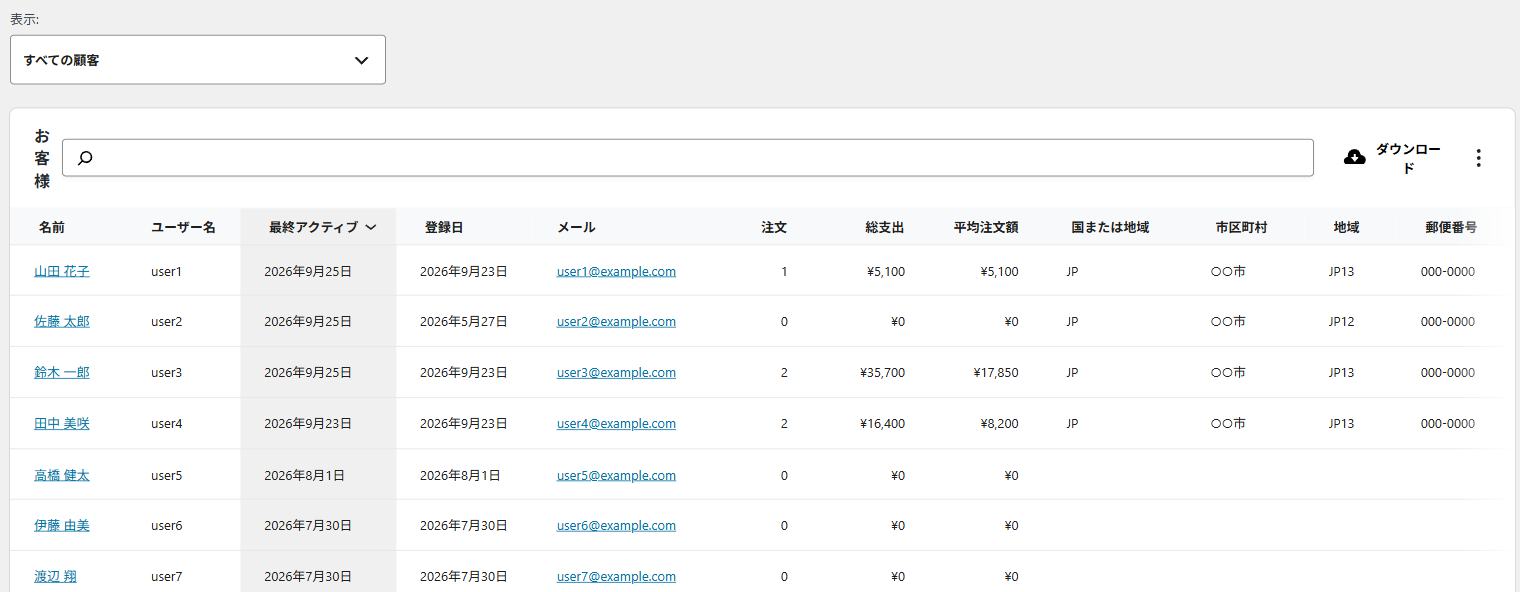
Task: Click email user6@example.com
Action: click(616, 525)
